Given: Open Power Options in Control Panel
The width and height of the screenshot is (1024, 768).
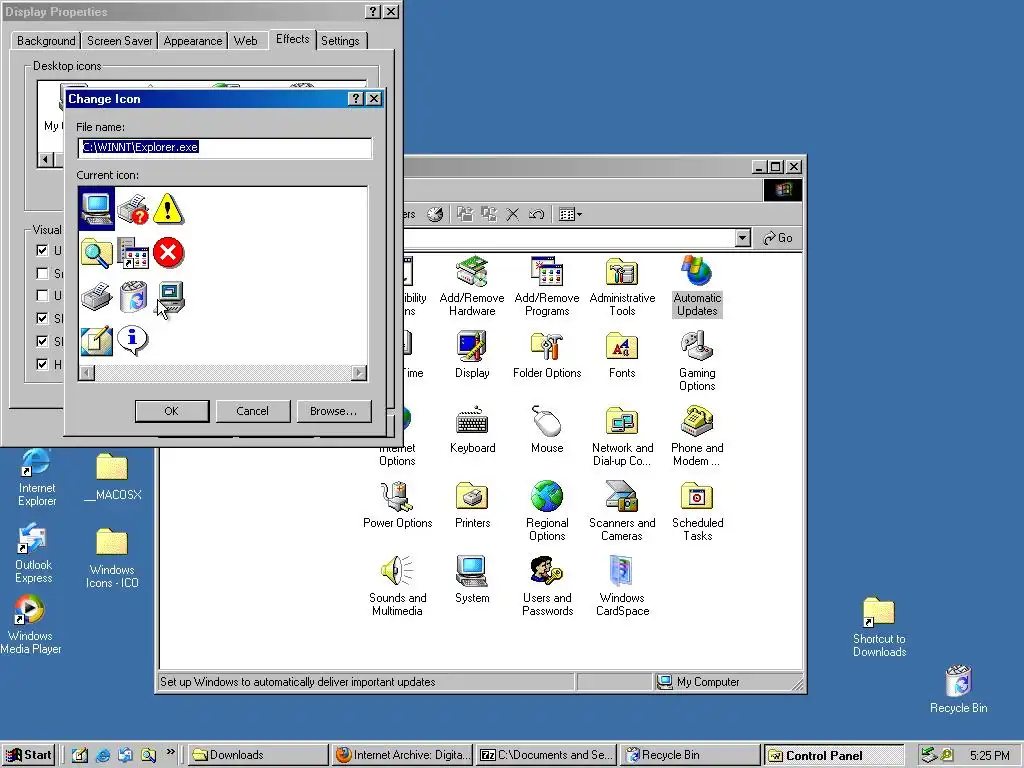Looking at the screenshot, I should click(398, 505).
